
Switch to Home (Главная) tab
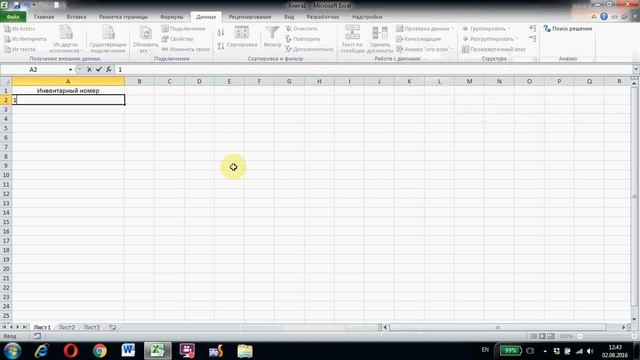[44, 17]
